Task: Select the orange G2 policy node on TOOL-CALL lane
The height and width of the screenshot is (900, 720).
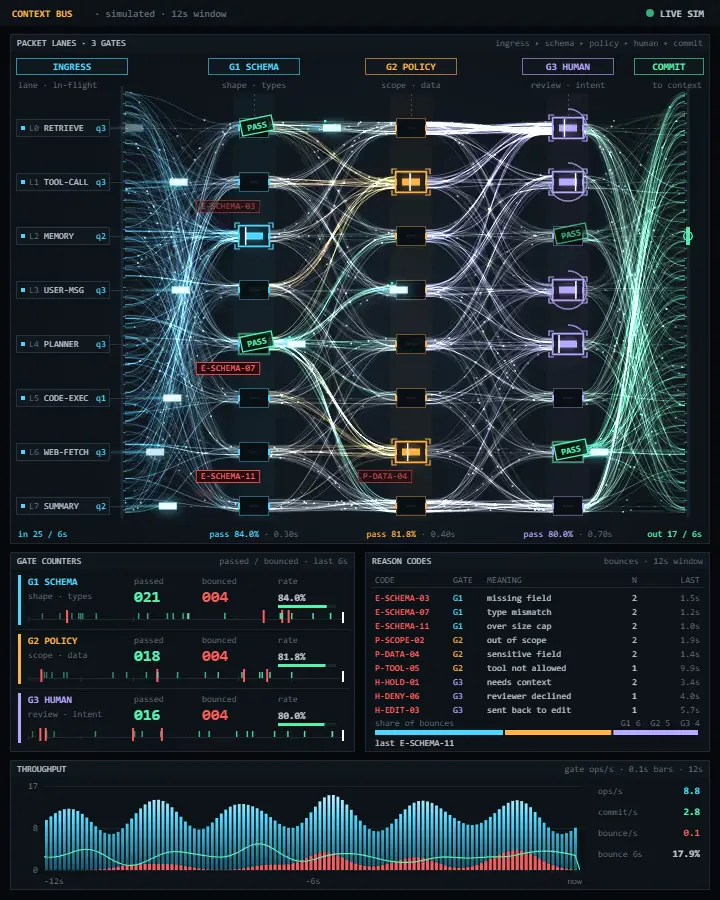Action: pyautogui.click(x=411, y=182)
